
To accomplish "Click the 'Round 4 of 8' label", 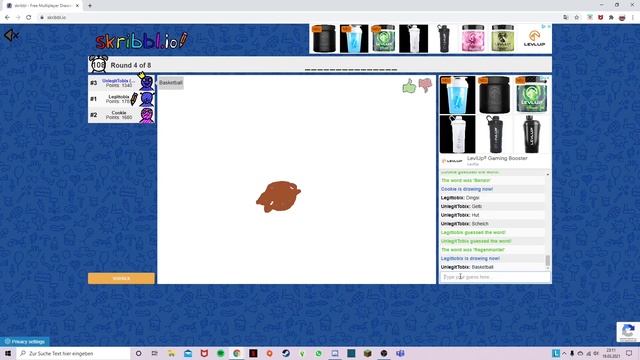I will click(131, 65).
